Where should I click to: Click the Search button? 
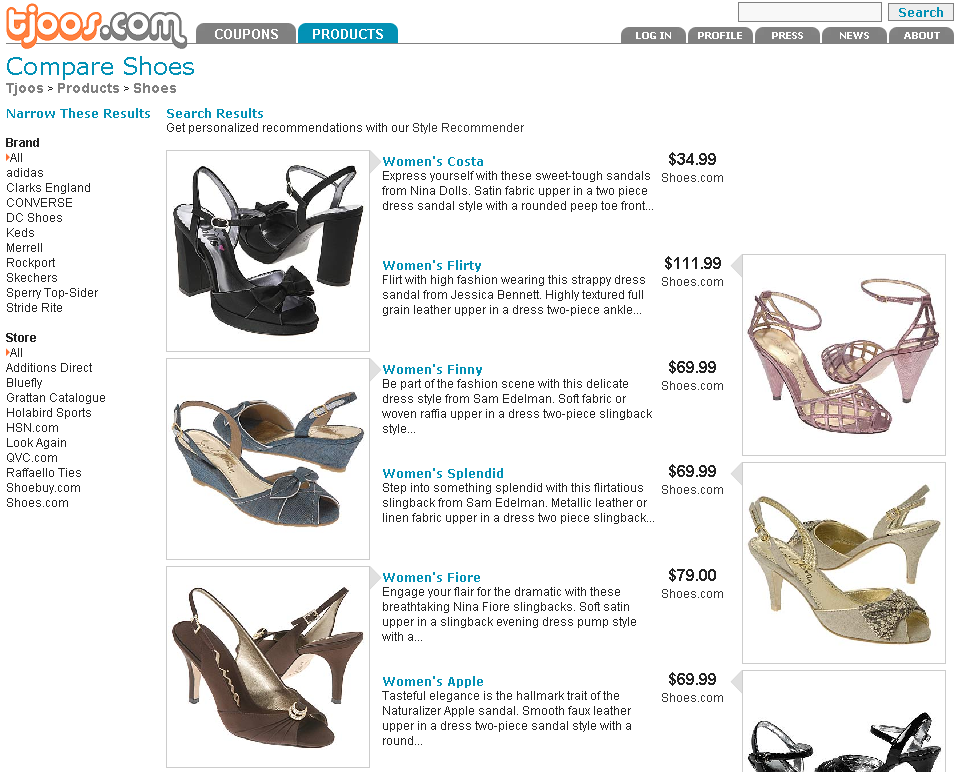pyautogui.click(x=920, y=12)
